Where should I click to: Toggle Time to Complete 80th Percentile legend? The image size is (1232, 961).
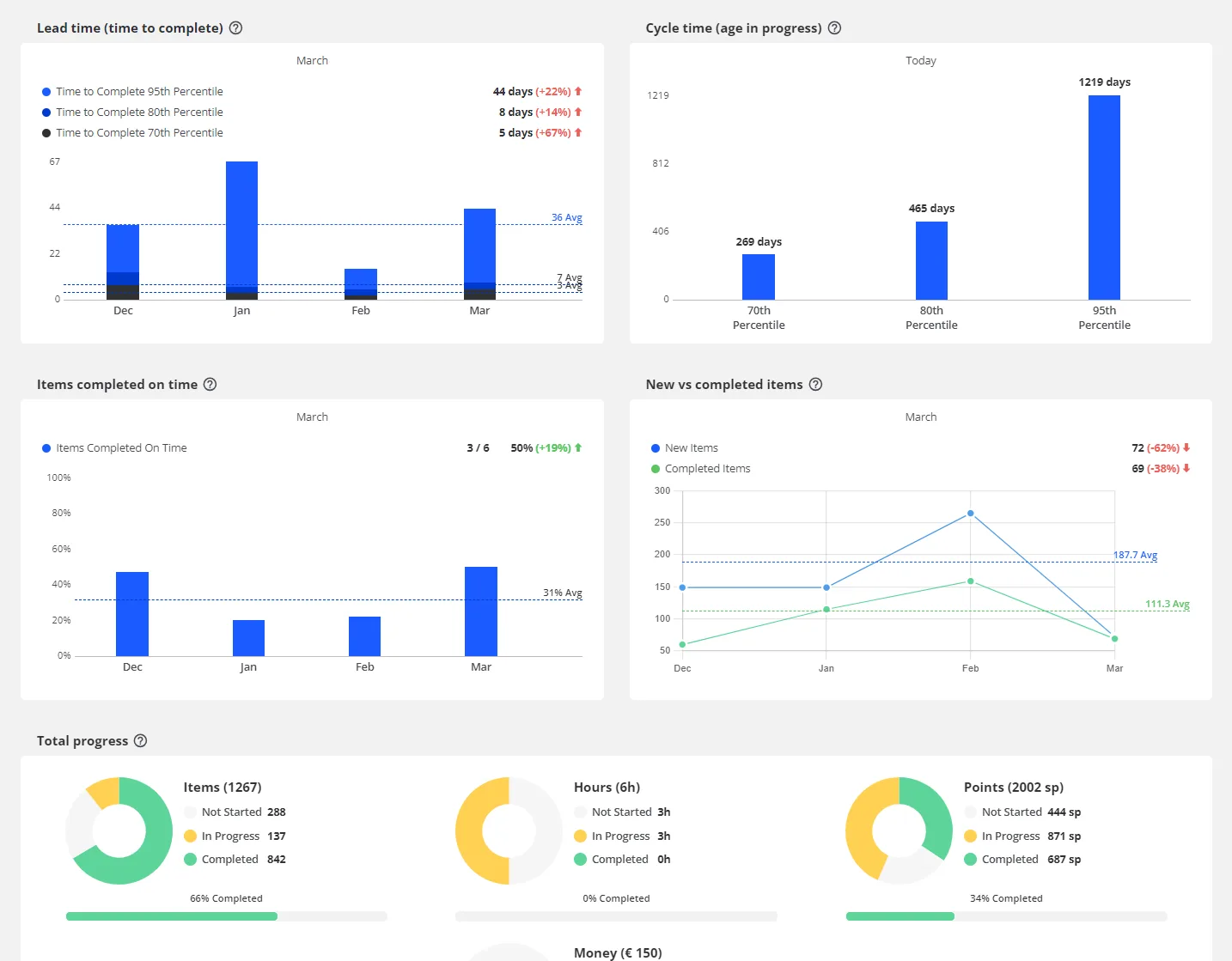[x=132, y=113]
